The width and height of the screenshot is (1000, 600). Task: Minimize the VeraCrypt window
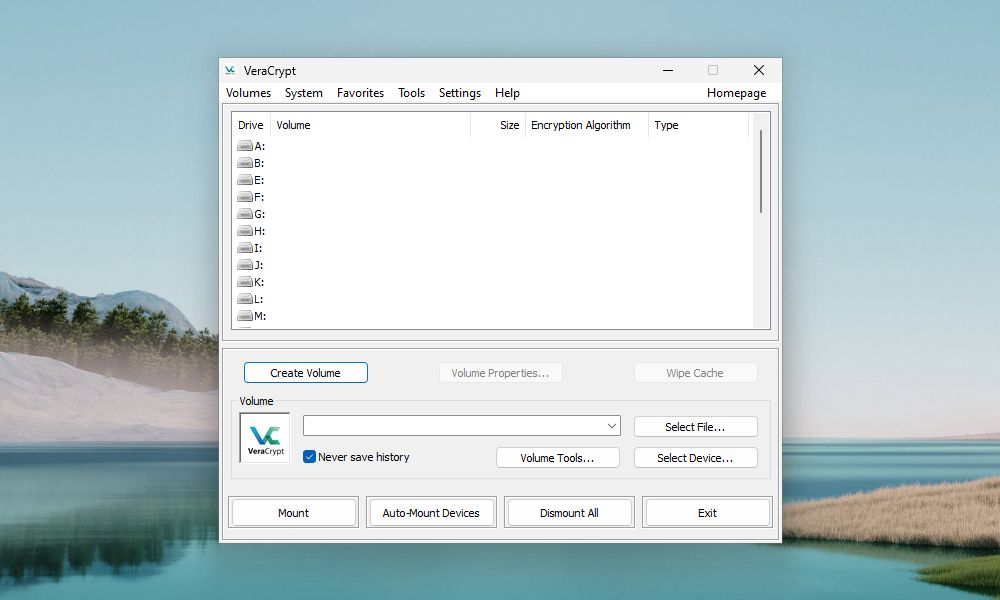(668, 70)
